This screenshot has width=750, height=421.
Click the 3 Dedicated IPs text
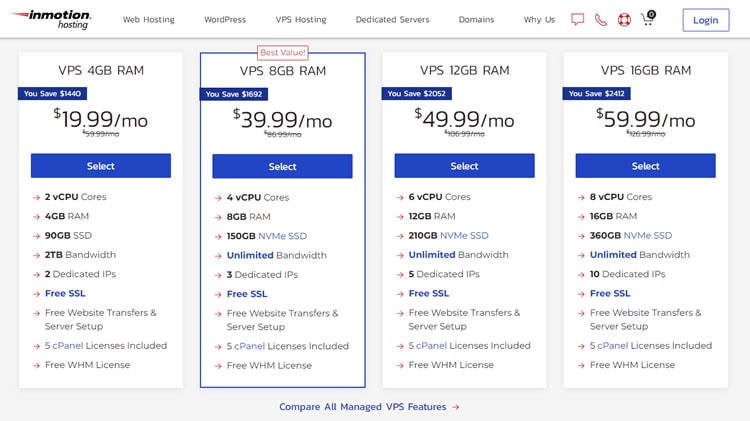point(262,275)
